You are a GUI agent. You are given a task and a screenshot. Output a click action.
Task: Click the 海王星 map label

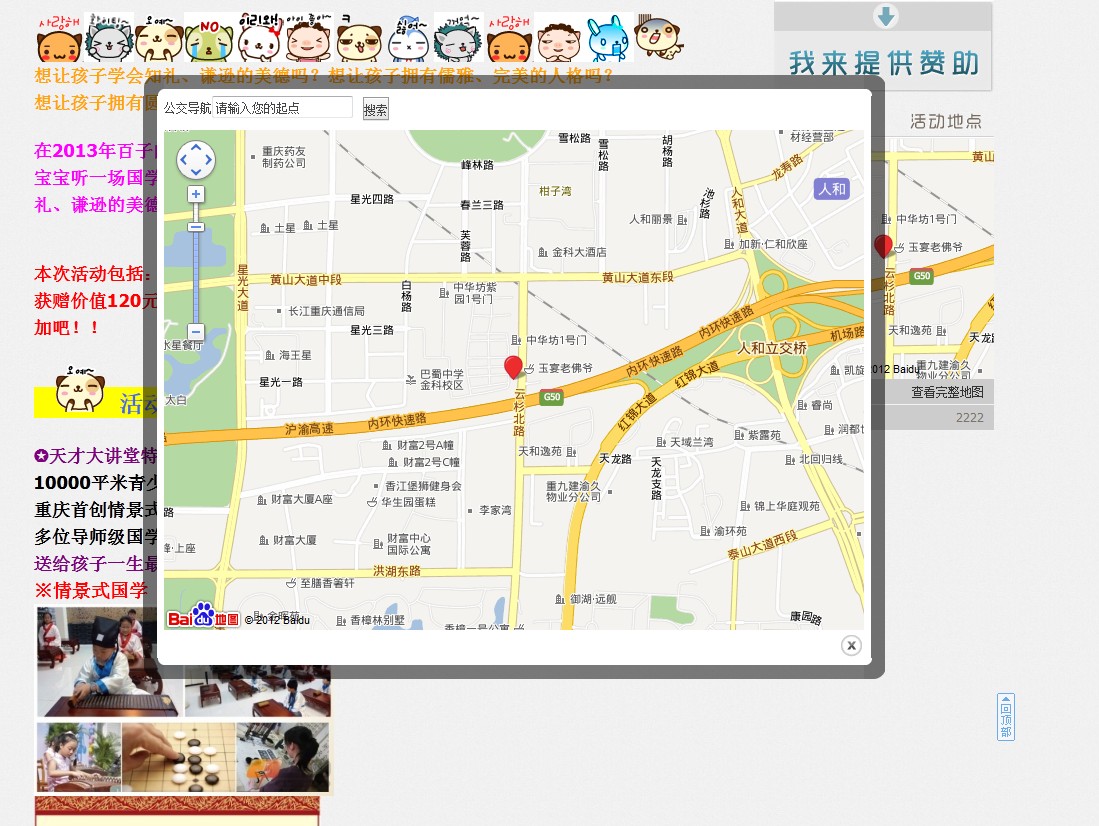[x=295, y=356]
